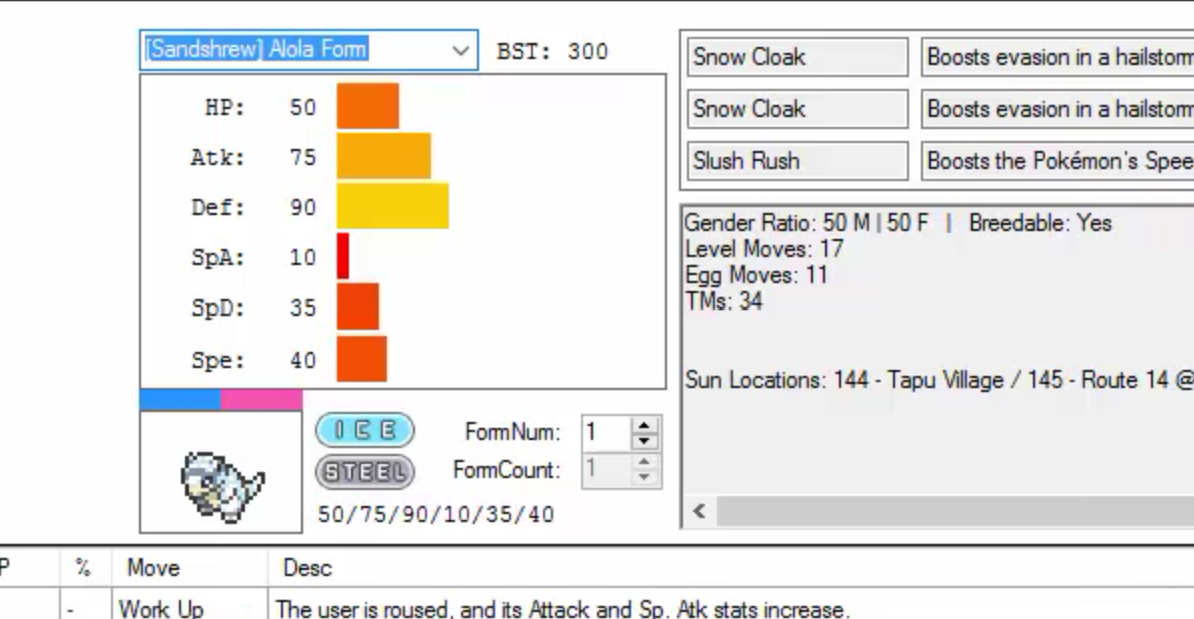Click the blue color bar above sprite
1194x619 pixels.
(x=180, y=399)
